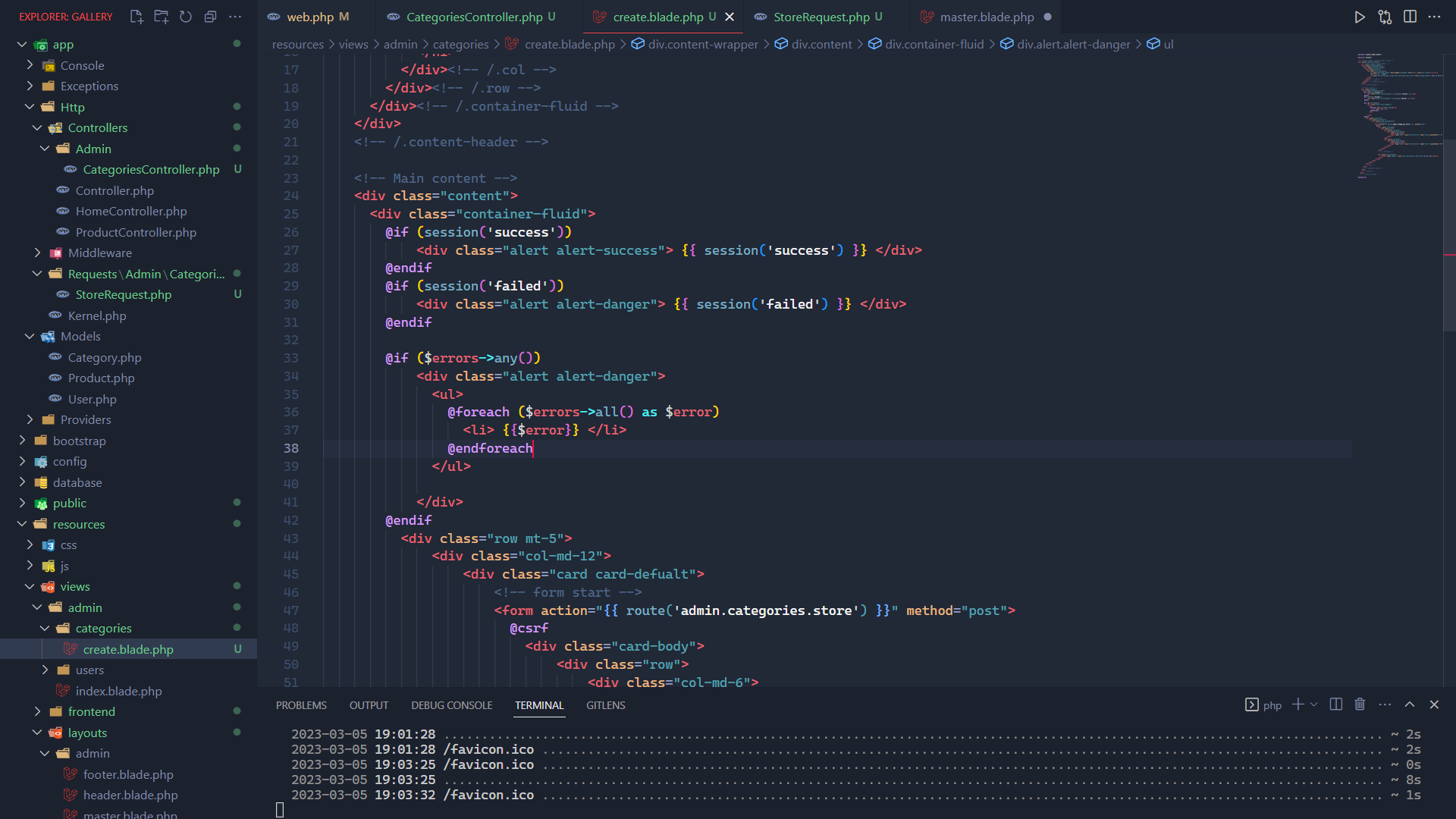Click line number 38 in the gutter
The height and width of the screenshot is (819, 1456).
tap(291, 448)
